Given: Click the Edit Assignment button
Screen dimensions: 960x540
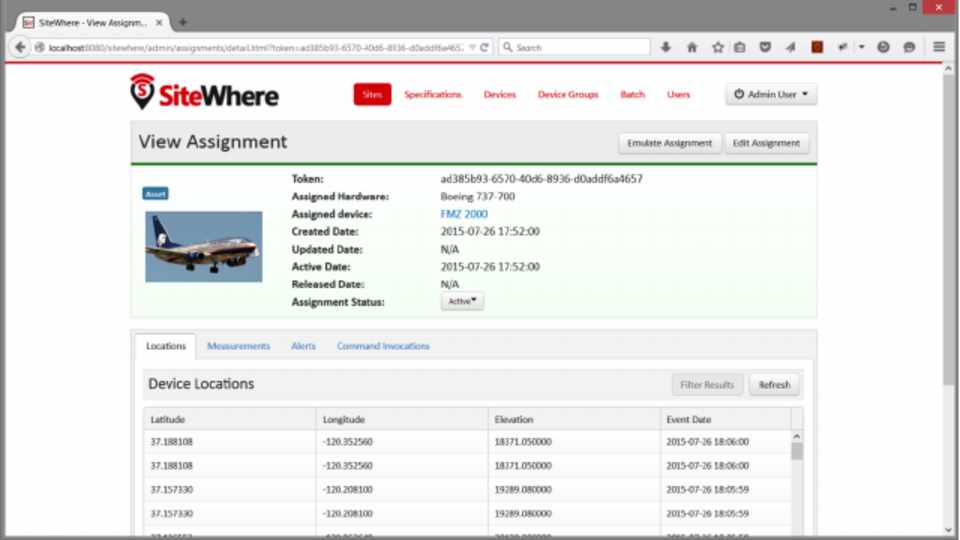Looking at the screenshot, I should [x=766, y=143].
